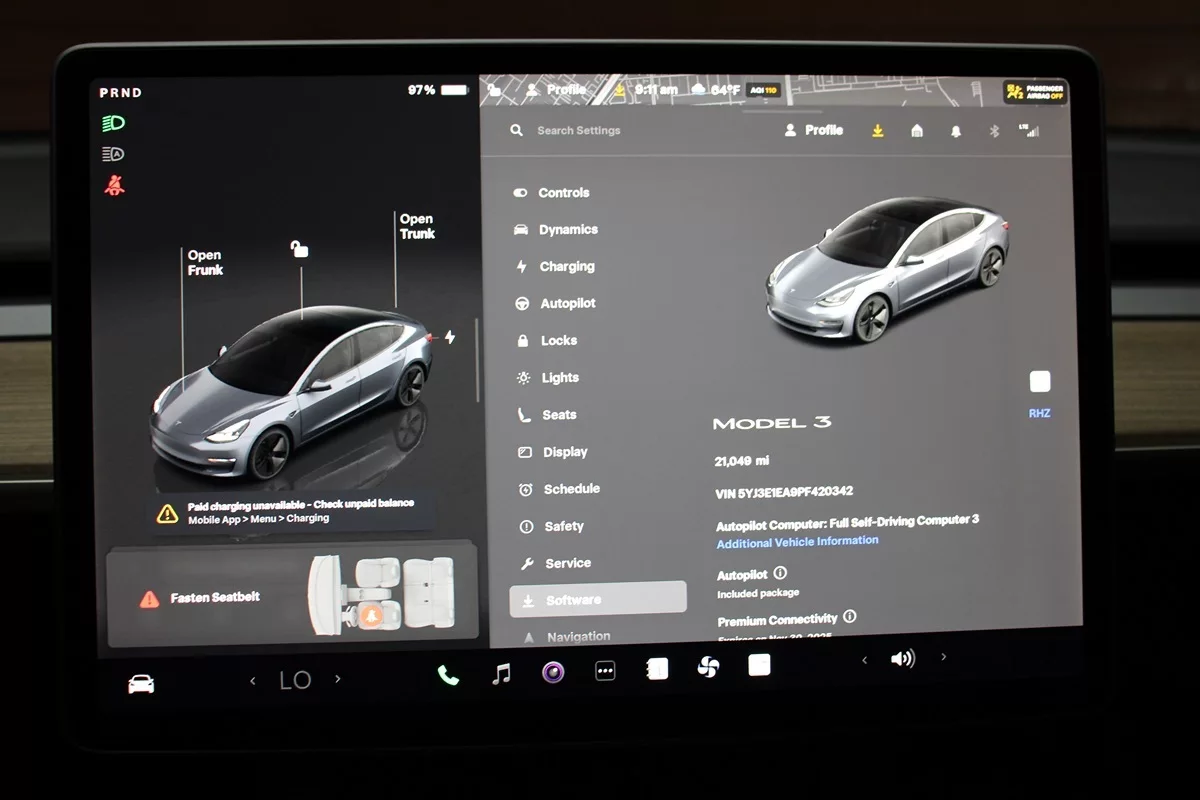
Task: Open the climate fan icon in bottom bar
Action: click(x=708, y=667)
